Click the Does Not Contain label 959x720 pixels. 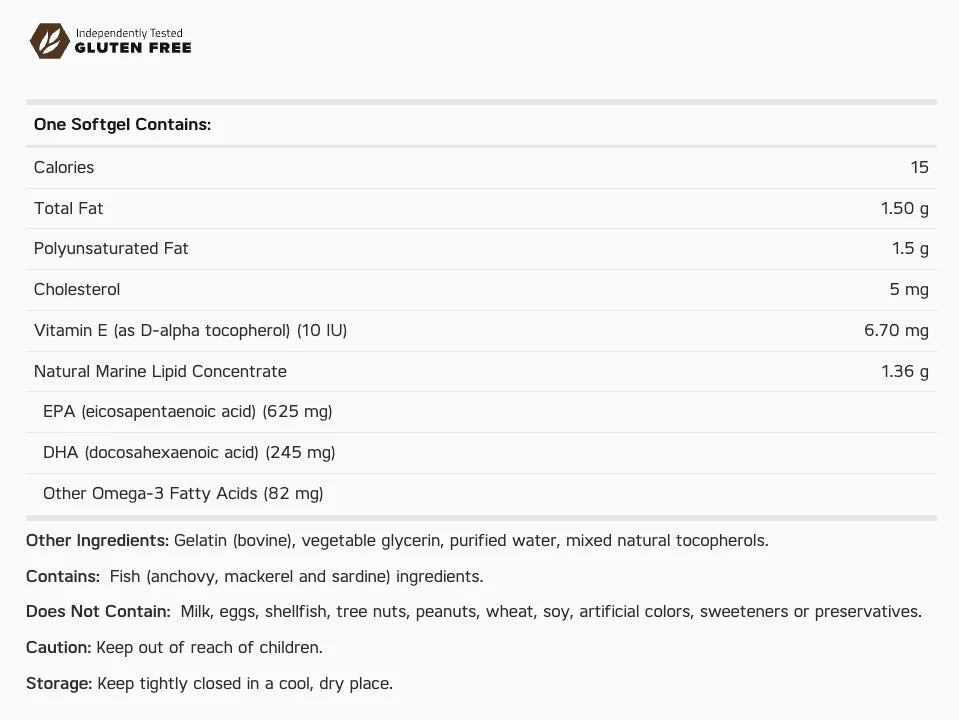point(98,611)
